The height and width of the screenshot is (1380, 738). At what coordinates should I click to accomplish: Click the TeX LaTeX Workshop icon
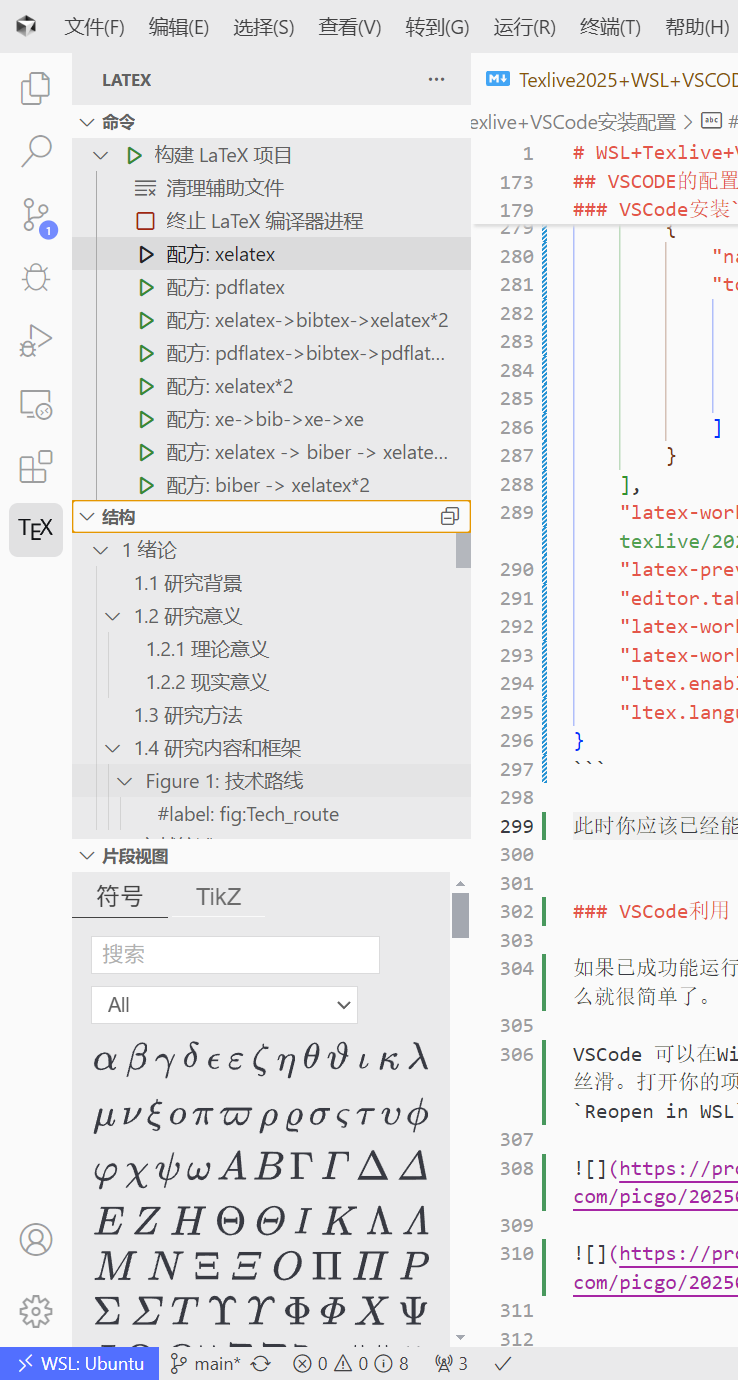point(36,530)
